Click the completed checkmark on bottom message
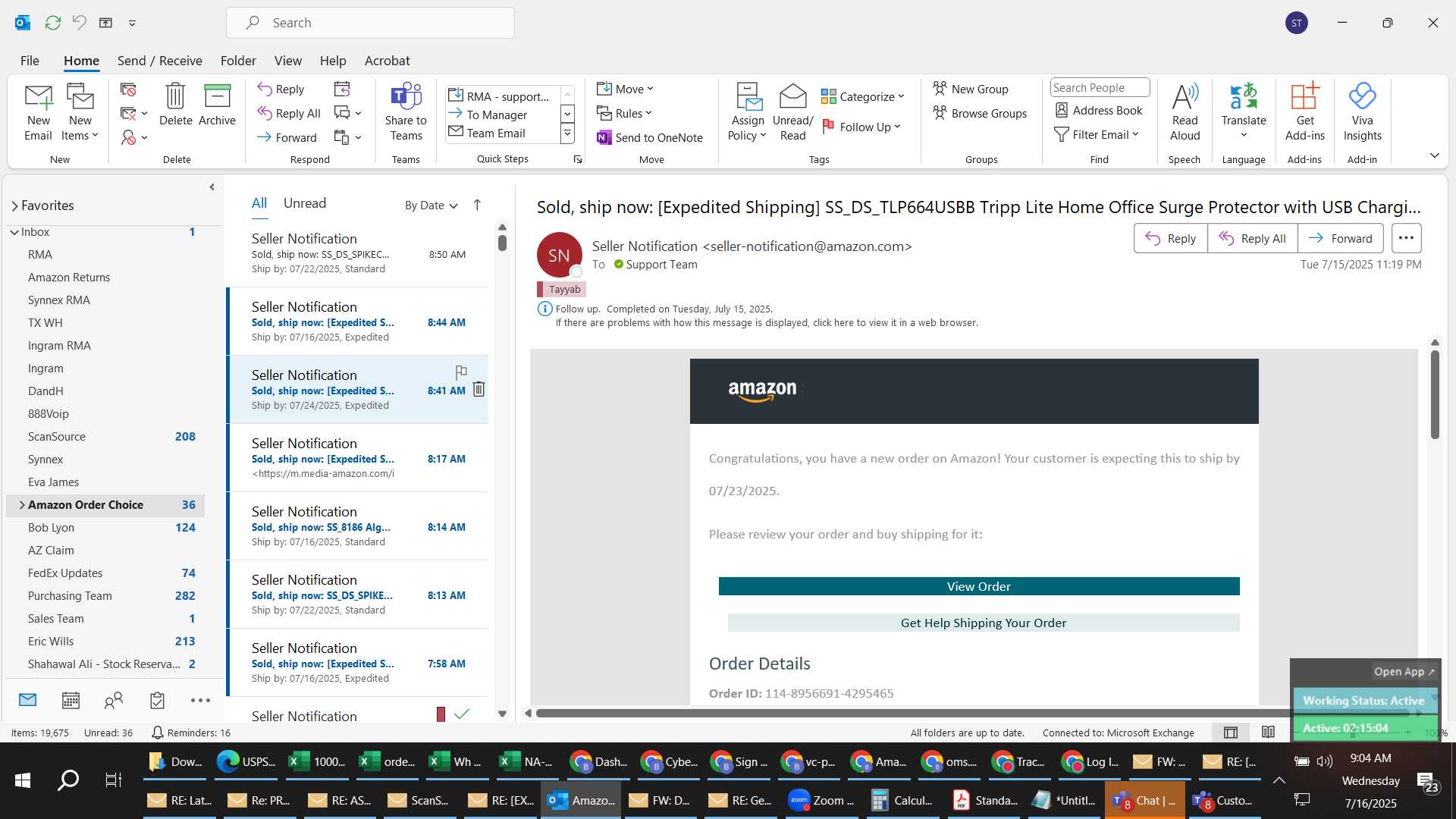 [462, 714]
